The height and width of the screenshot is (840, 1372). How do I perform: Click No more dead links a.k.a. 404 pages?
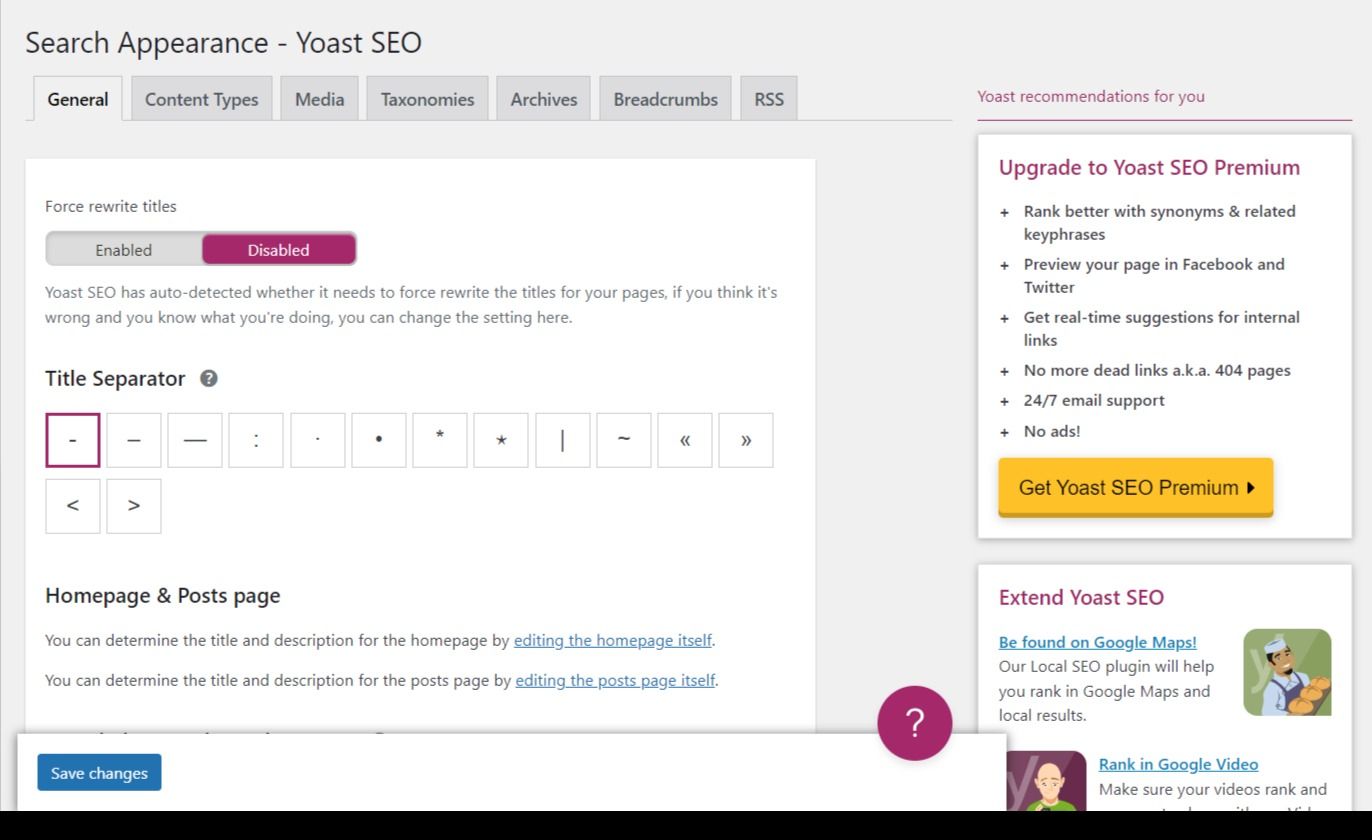[x=1157, y=370]
